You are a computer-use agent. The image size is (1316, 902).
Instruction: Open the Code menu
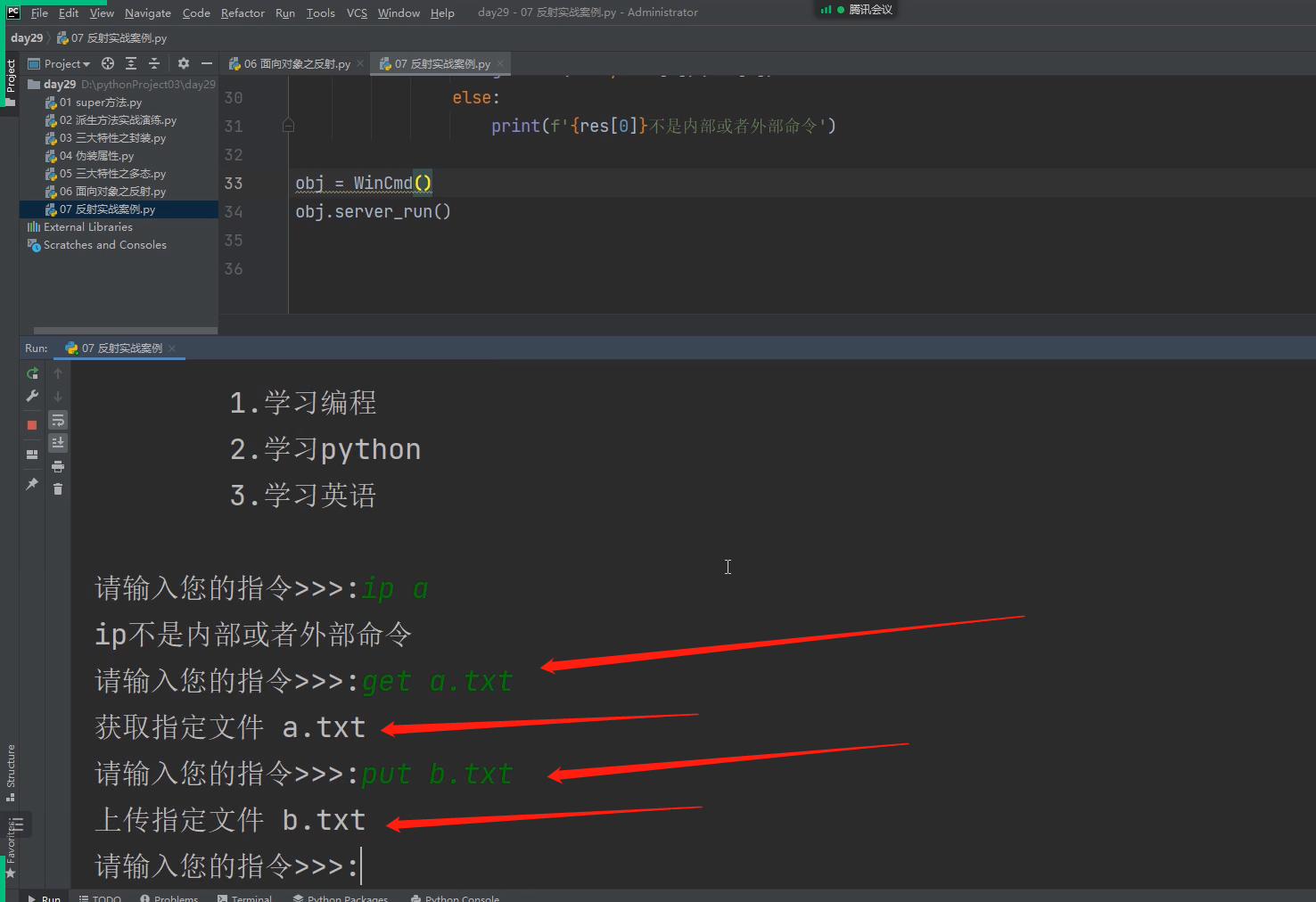[x=196, y=12]
